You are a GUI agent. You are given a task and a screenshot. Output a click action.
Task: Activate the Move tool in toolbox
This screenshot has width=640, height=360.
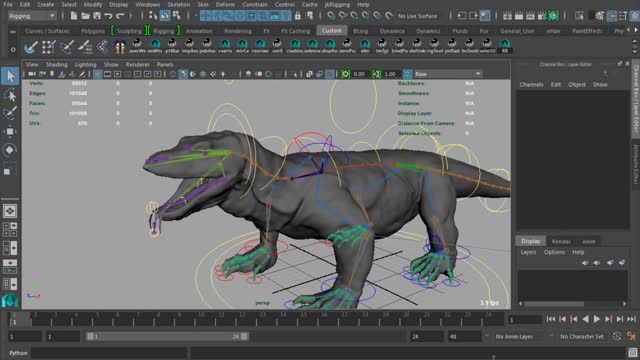[x=10, y=131]
